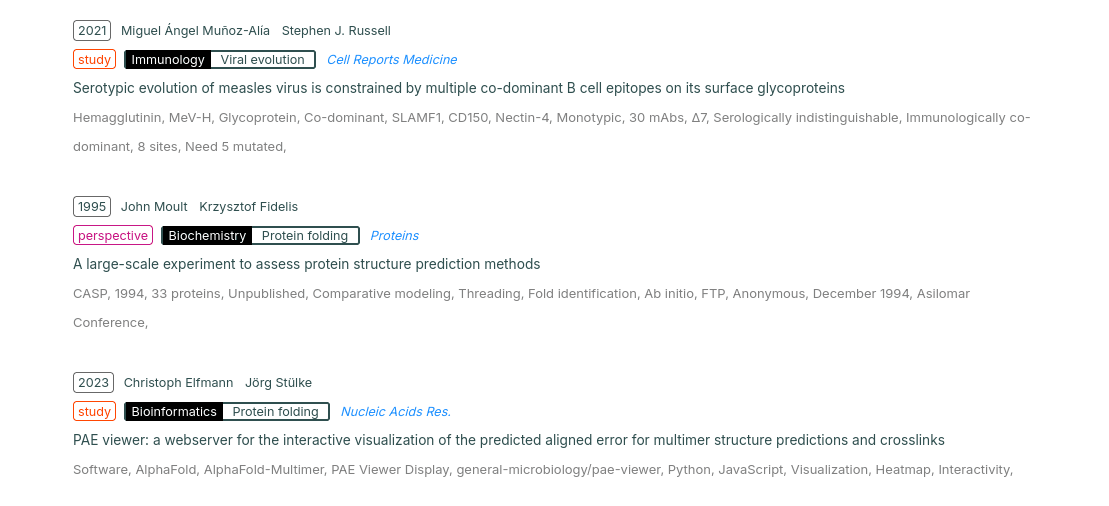Open the PAE viewer webserver paper title
Screen dimensions: 1109x506
(509, 440)
